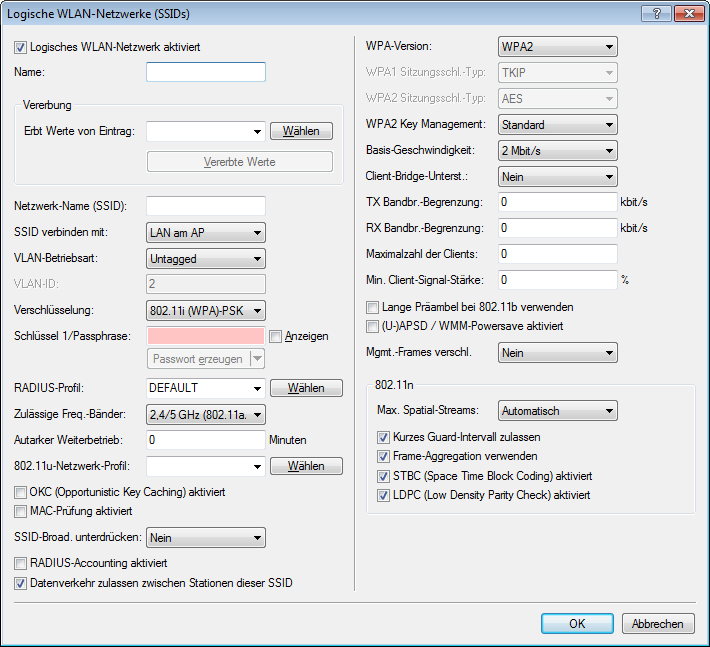Click Wählen next to RADIUS-Profil
Screen dimensions: 710x647
point(306,387)
